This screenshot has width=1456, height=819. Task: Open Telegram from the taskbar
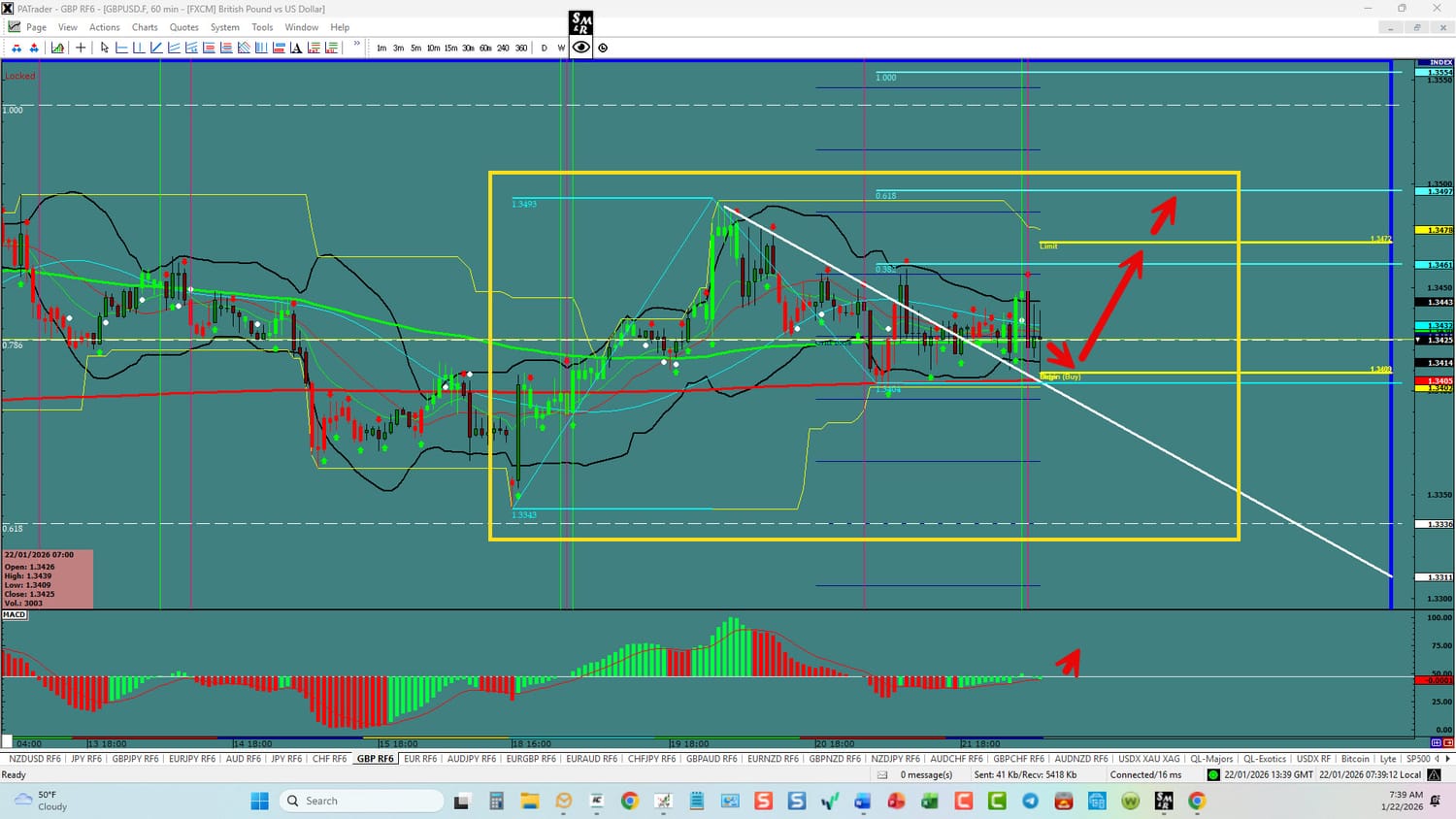point(1030,801)
